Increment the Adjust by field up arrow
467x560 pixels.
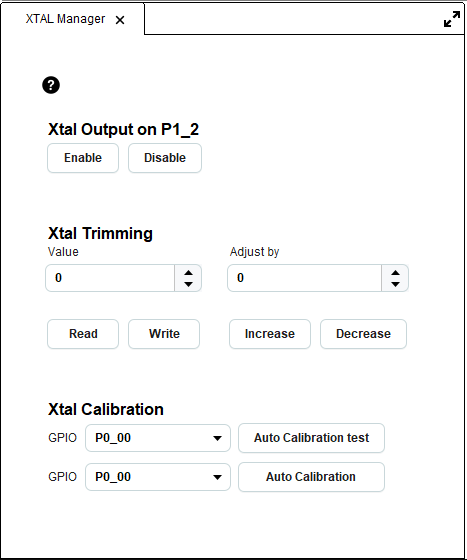click(x=395, y=273)
